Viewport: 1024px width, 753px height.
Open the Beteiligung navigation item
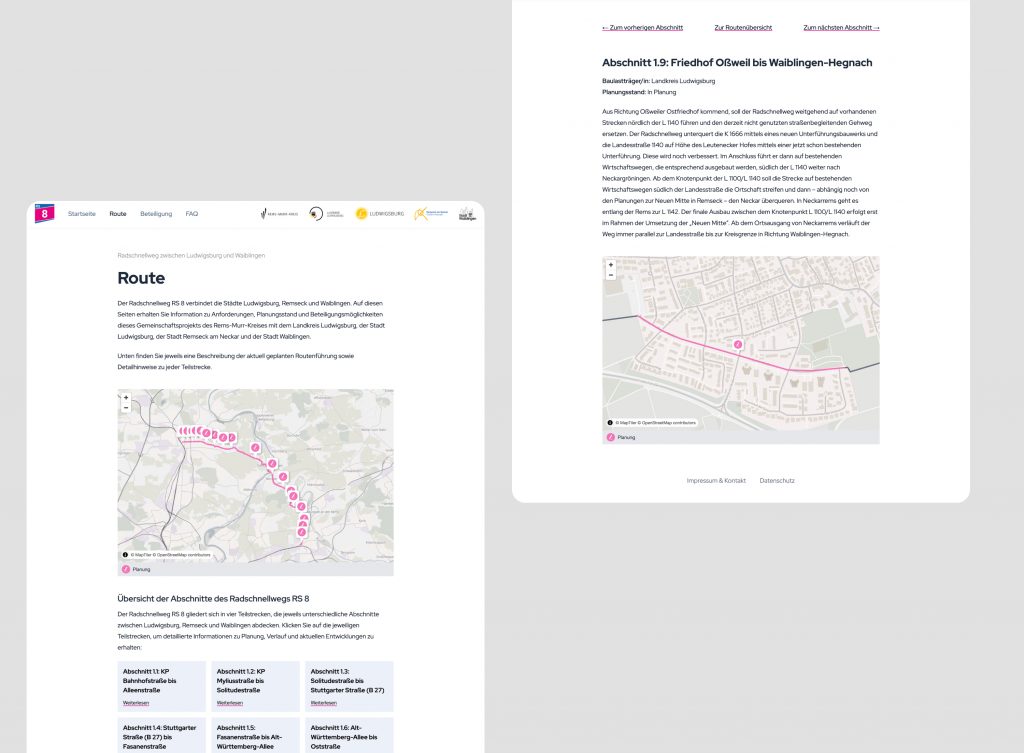tap(156, 214)
